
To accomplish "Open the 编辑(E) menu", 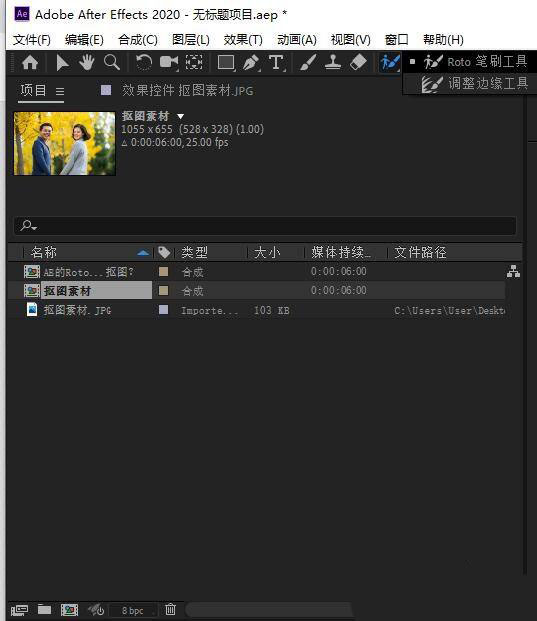I will click(x=84, y=40).
